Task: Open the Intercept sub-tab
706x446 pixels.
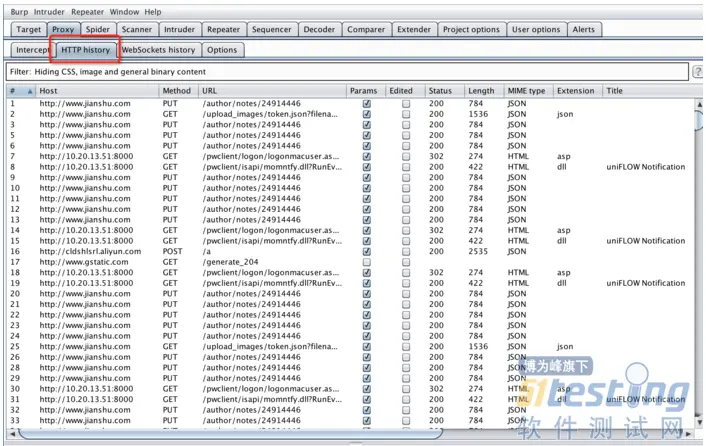Action: 31,50
